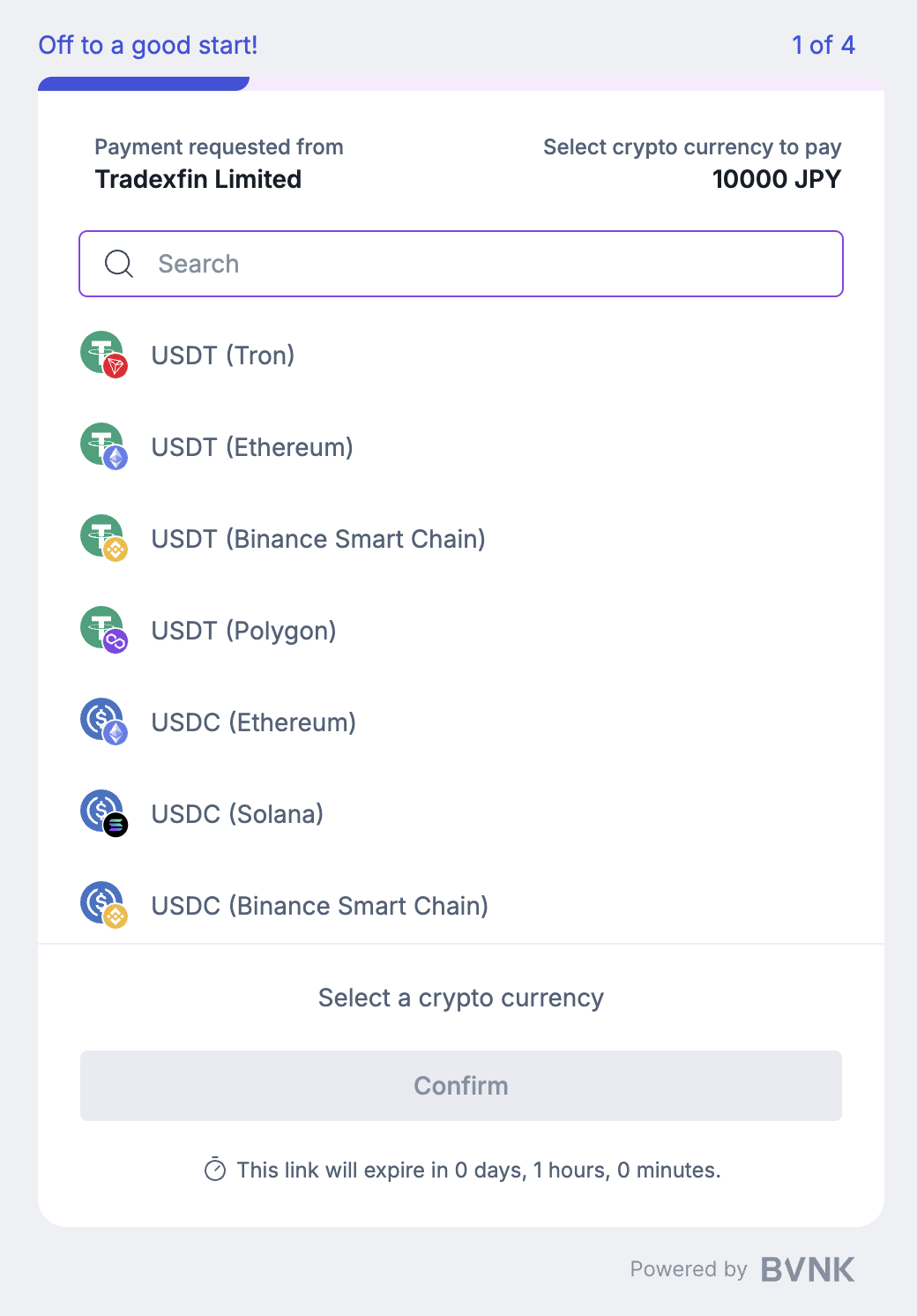Pick the USDC (Solana) option

click(237, 814)
